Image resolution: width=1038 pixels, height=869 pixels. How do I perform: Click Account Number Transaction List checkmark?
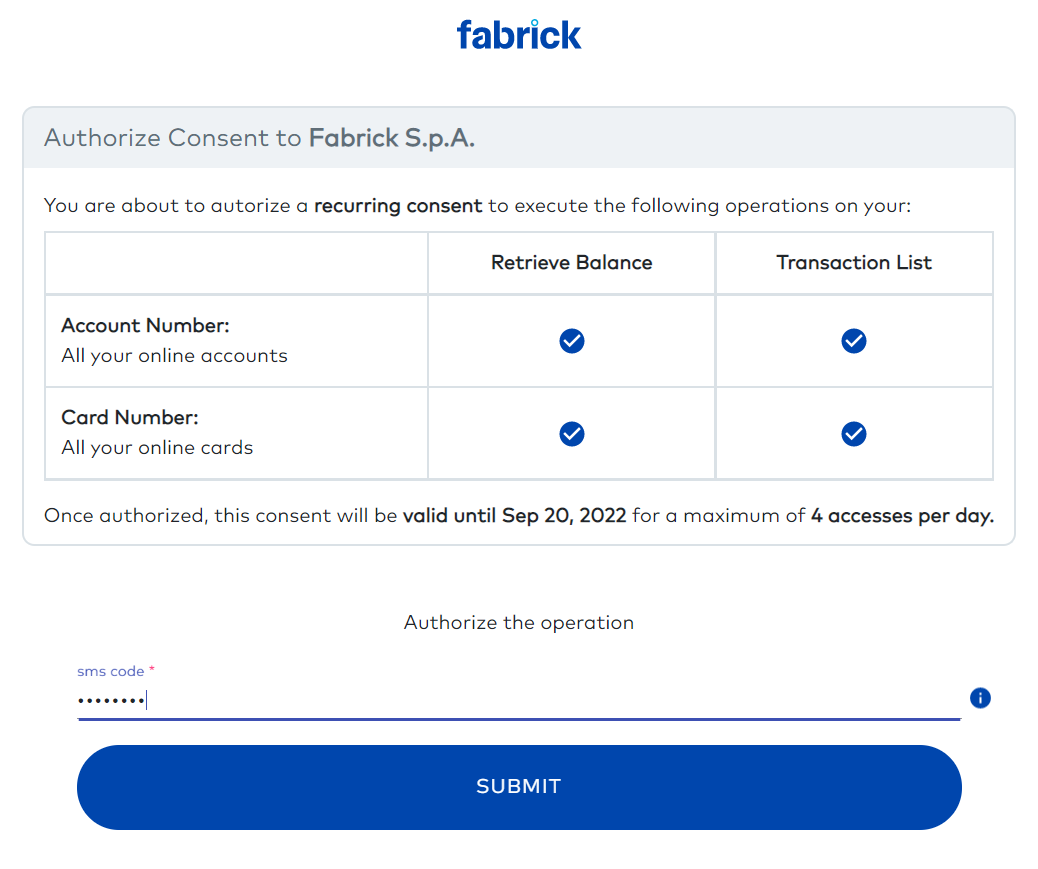[x=853, y=341]
